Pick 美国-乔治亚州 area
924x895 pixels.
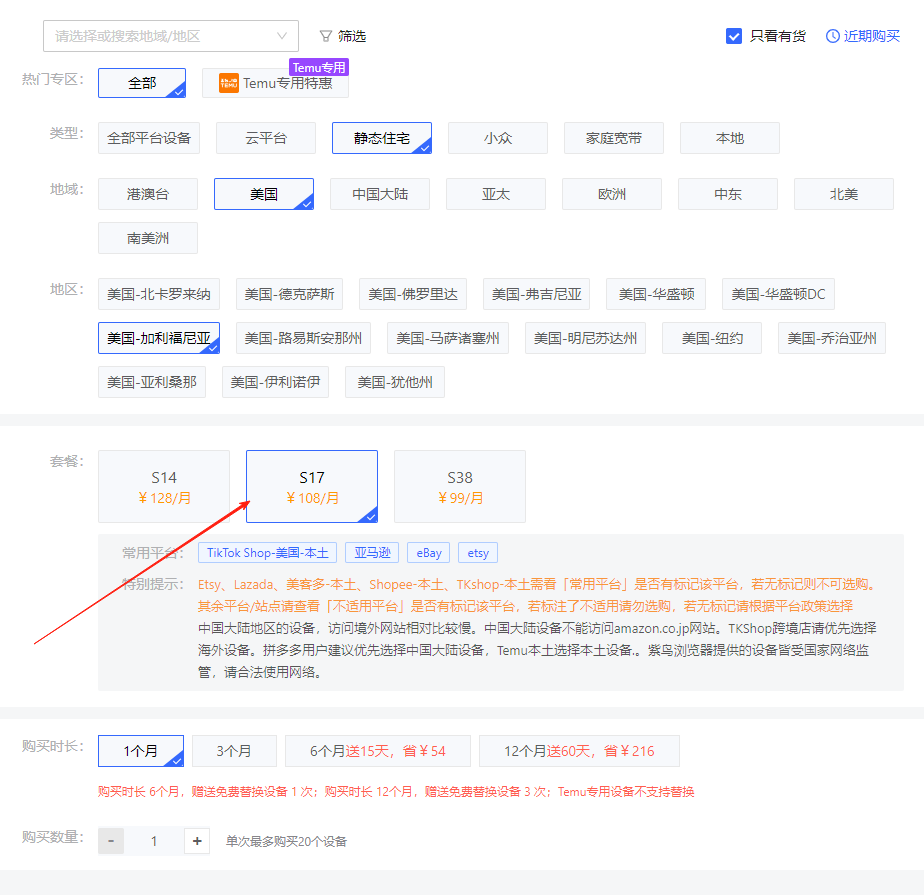(832, 338)
